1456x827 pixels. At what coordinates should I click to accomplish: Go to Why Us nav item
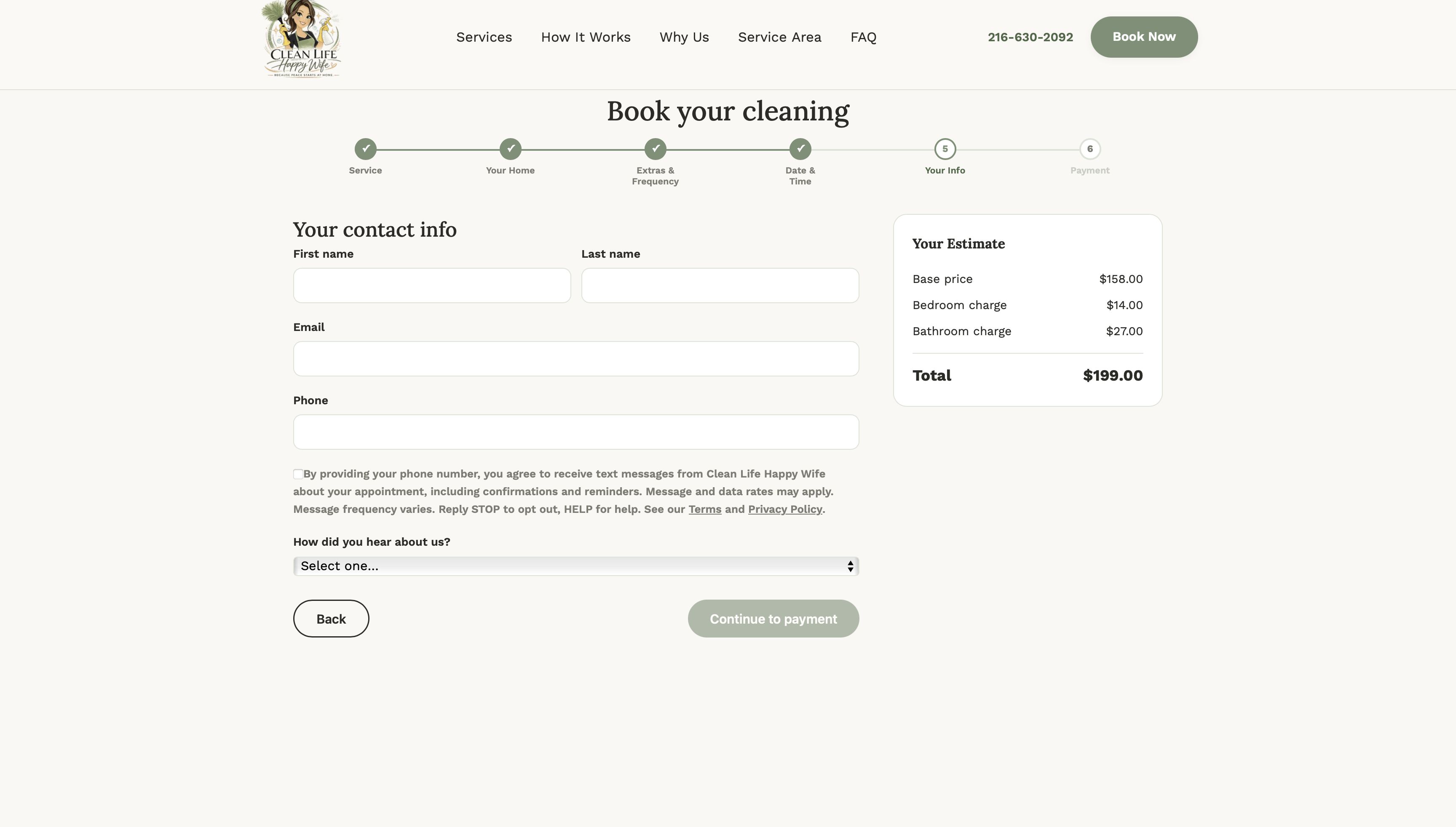tap(684, 37)
